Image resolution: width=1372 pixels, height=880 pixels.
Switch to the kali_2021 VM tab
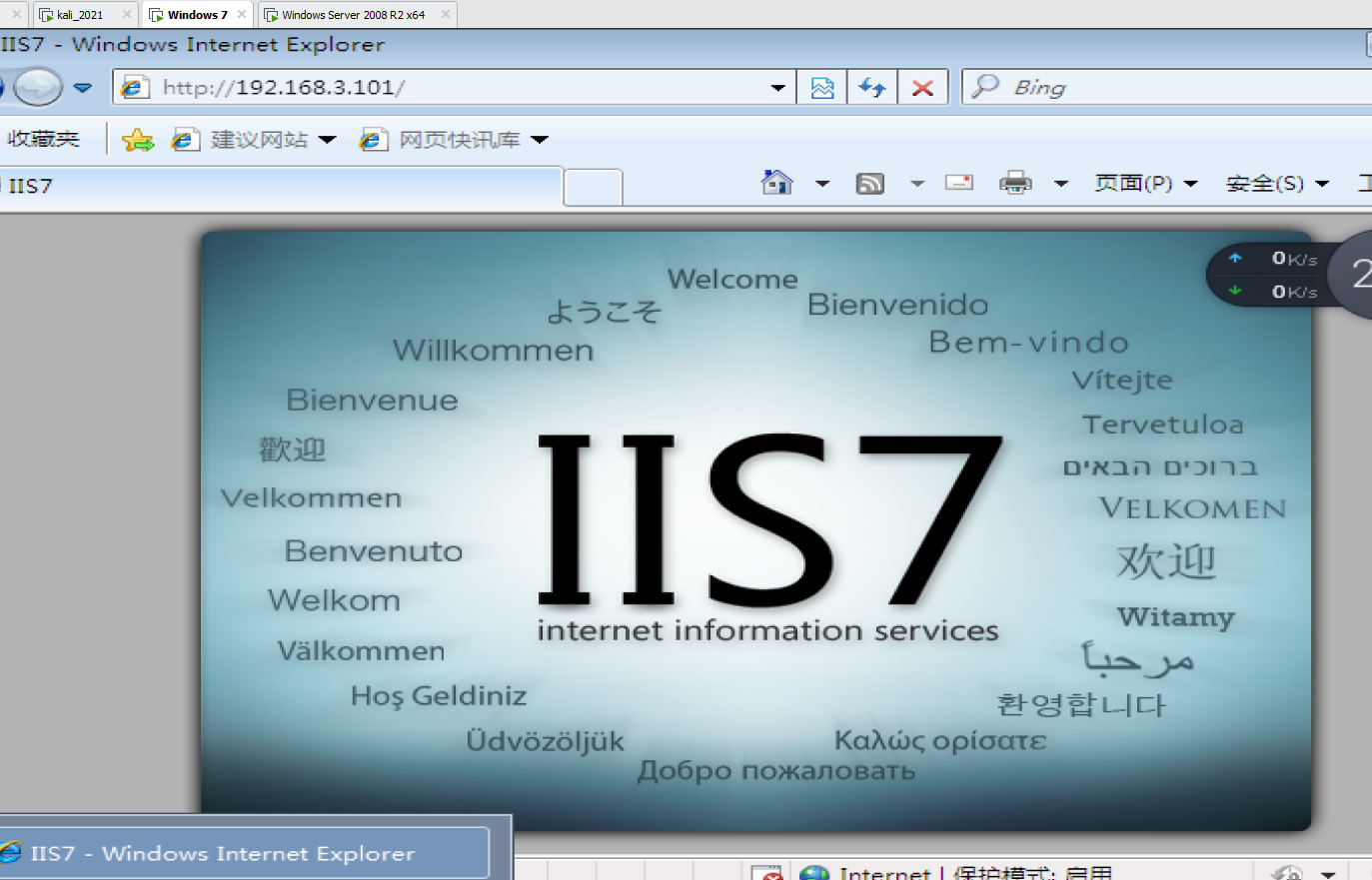click(80, 15)
